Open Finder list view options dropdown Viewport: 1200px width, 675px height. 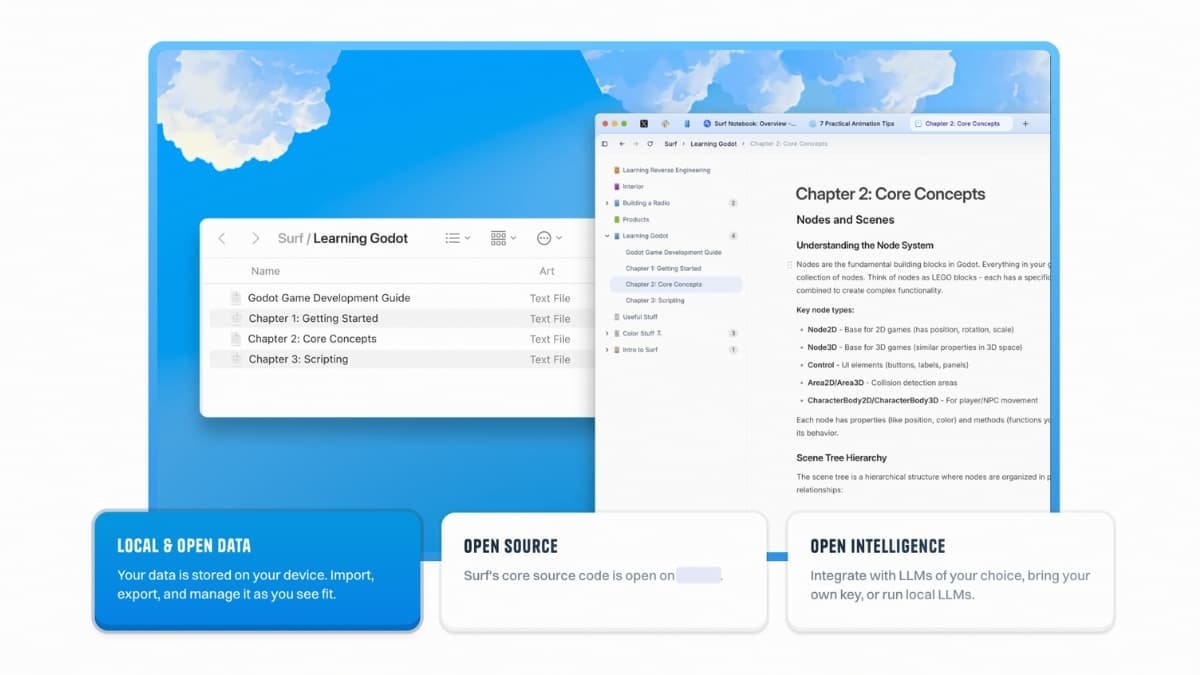pyautogui.click(x=458, y=238)
